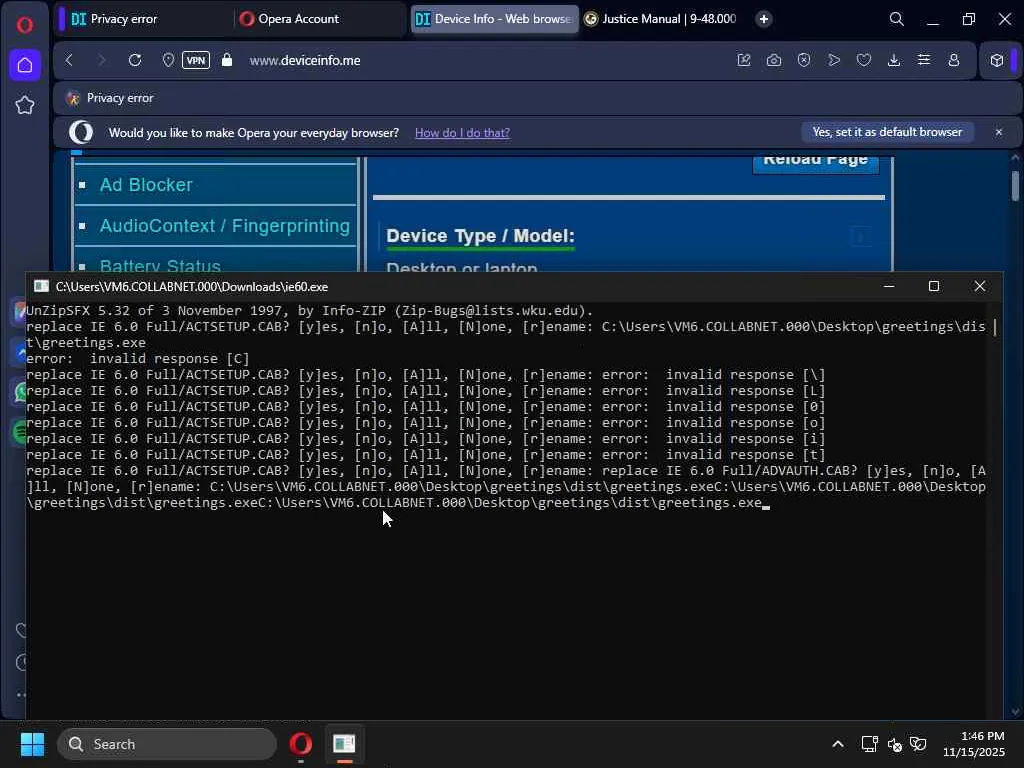Click the forward navigation arrow

[101, 60]
